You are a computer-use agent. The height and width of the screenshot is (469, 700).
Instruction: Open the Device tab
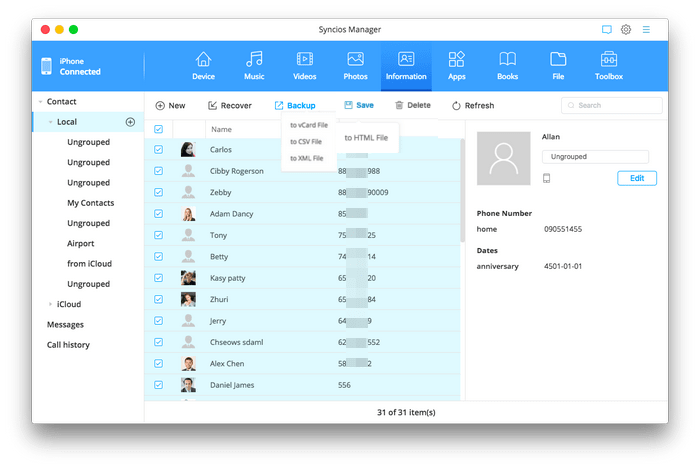click(x=203, y=66)
